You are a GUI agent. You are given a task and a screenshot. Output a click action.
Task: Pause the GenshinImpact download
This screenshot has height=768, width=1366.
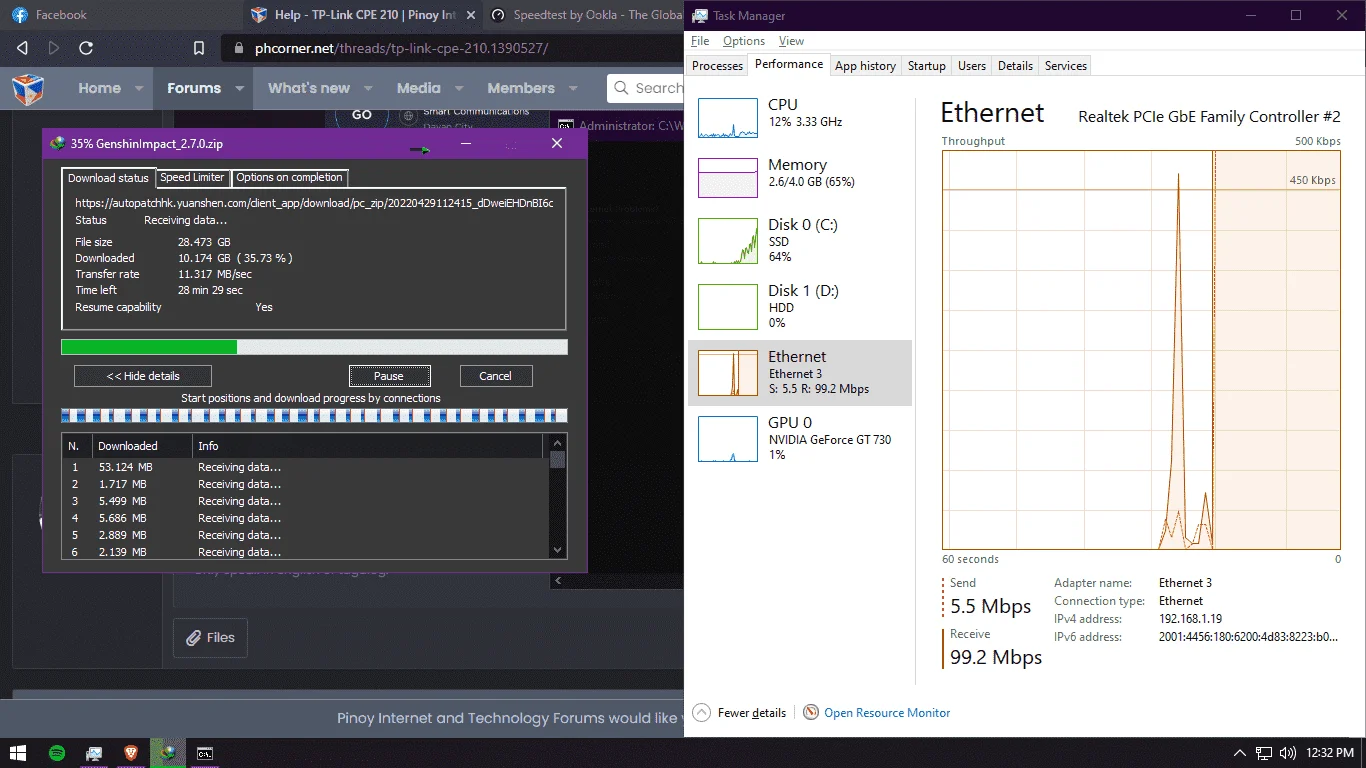point(389,376)
